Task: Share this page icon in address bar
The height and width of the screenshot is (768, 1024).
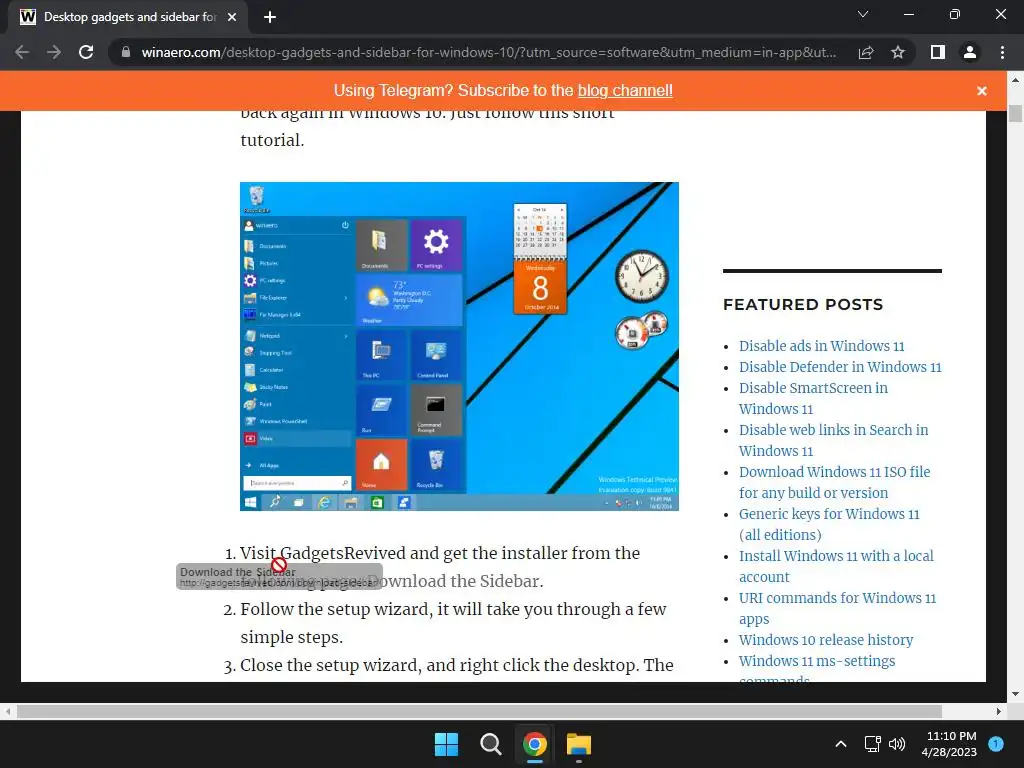Action: (x=866, y=52)
